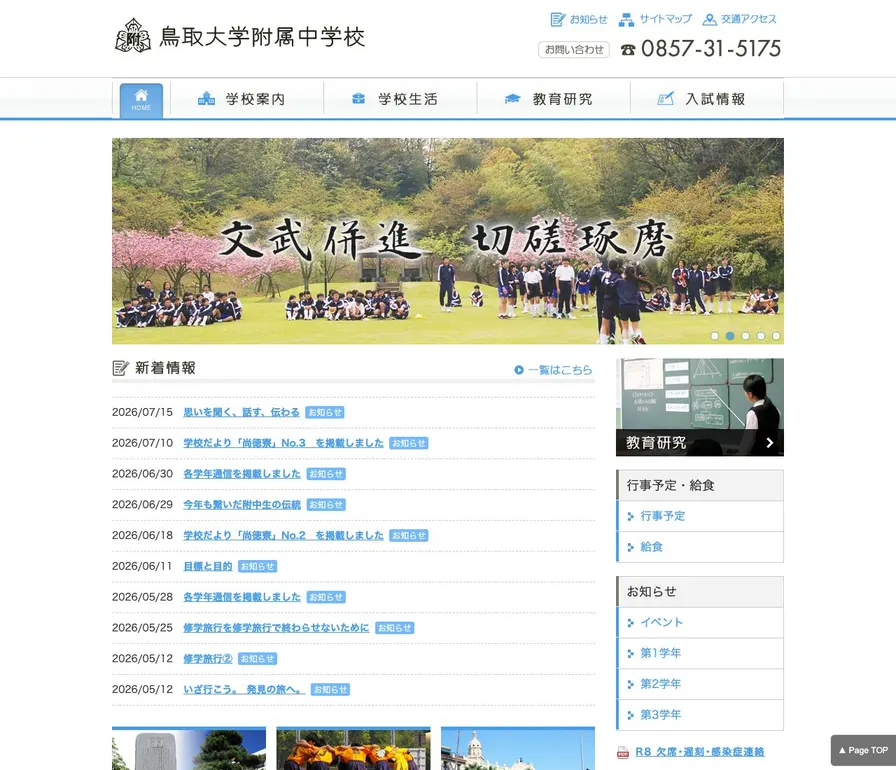Click お知らせ tag beside 目標と目的
Viewport: 896px width, 770px height.
pyautogui.click(x=257, y=567)
